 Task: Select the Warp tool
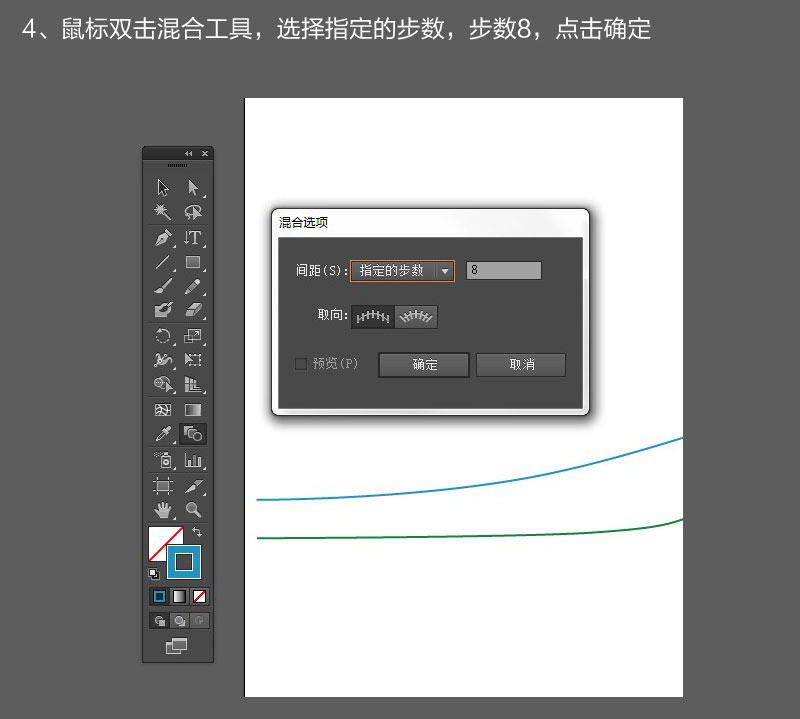pos(163,360)
